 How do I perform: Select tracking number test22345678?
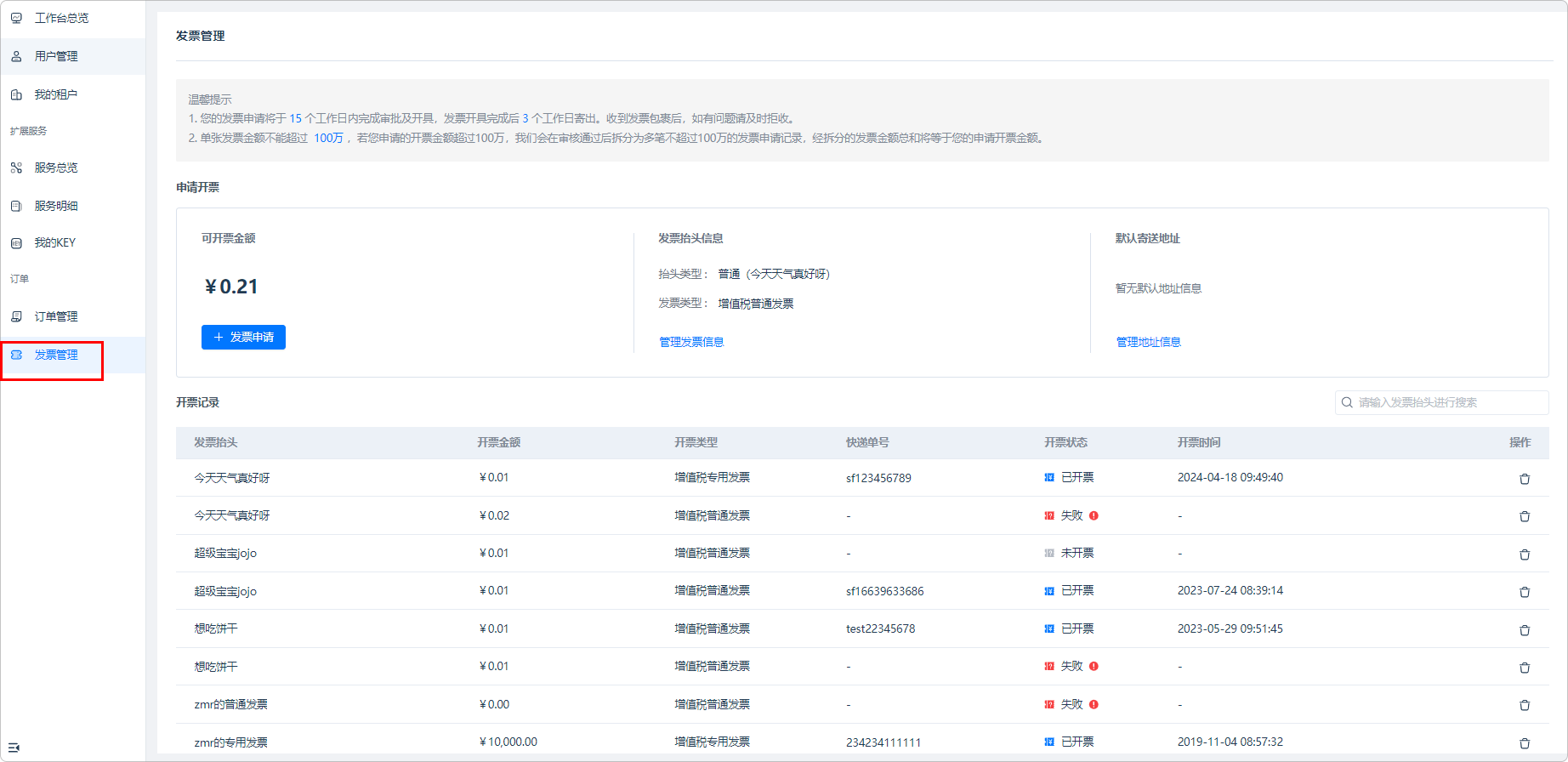(x=881, y=628)
